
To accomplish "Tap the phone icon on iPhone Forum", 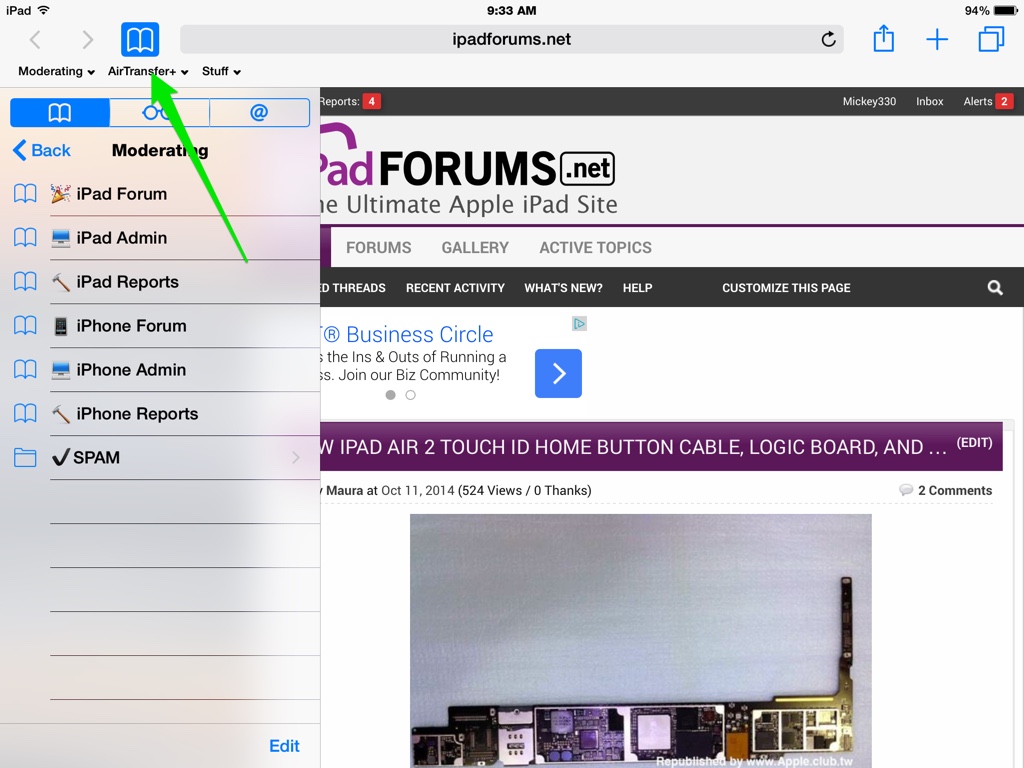I will coord(61,326).
